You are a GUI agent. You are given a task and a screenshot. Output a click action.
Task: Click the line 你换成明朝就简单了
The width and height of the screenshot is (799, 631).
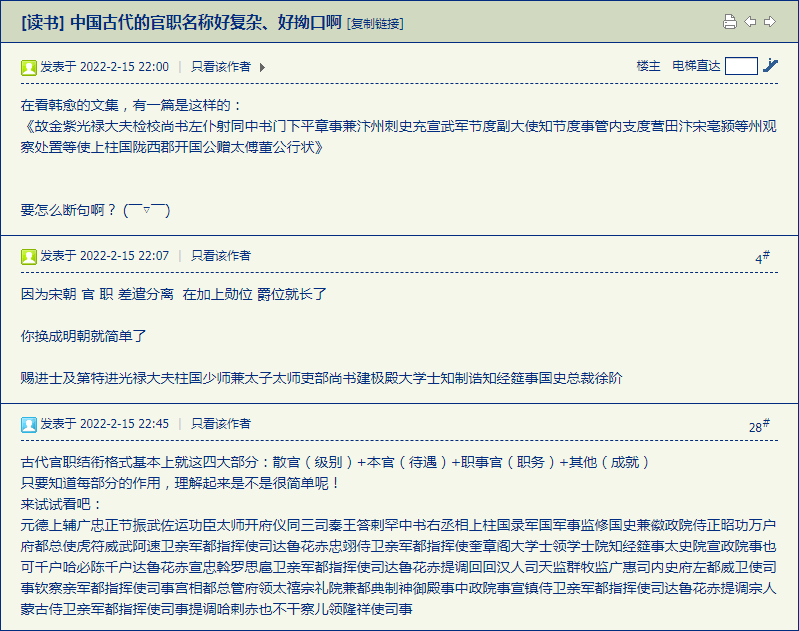pyautogui.click(x=84, y=336)
